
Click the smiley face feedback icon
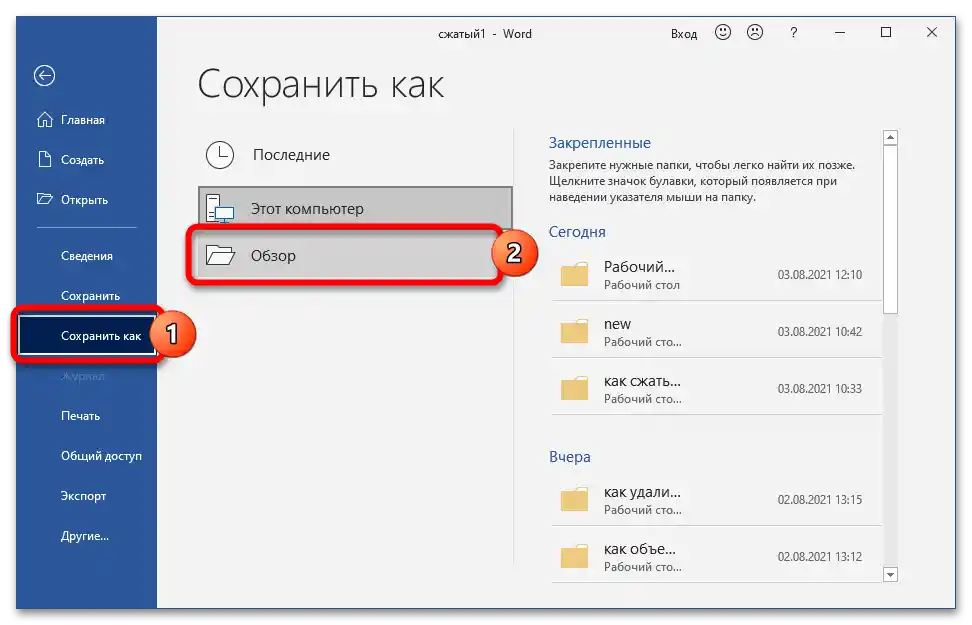(723, 32)
